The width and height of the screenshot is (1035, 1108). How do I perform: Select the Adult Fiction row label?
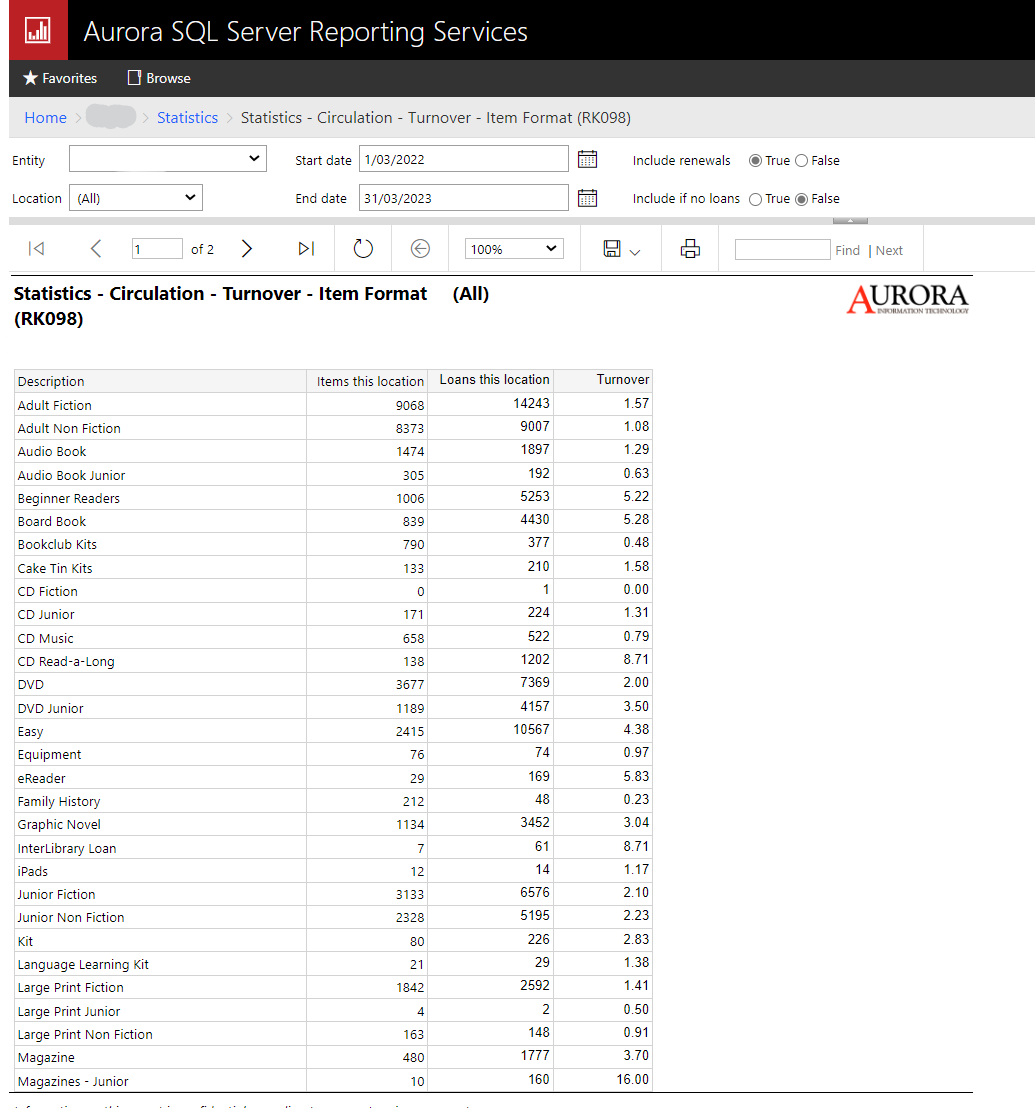54,406
